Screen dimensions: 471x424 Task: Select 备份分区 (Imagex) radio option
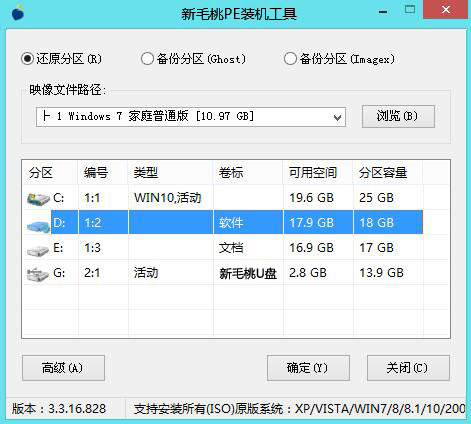339,59
